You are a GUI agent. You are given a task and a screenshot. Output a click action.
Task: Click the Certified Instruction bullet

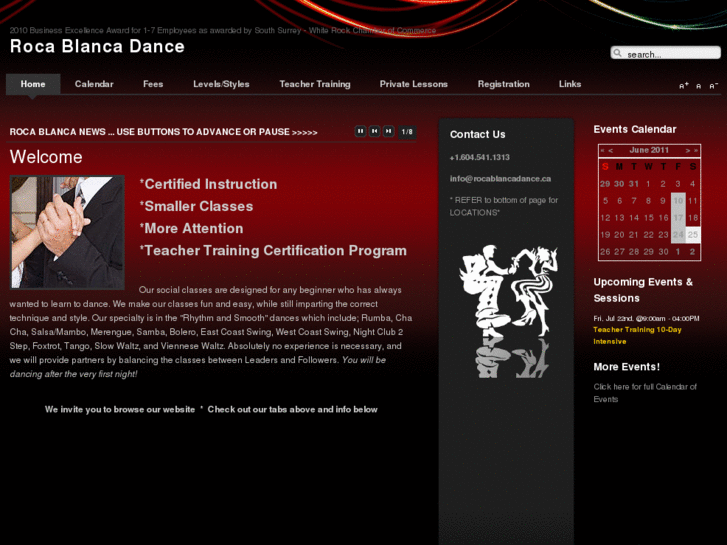[x=208, y=184]
